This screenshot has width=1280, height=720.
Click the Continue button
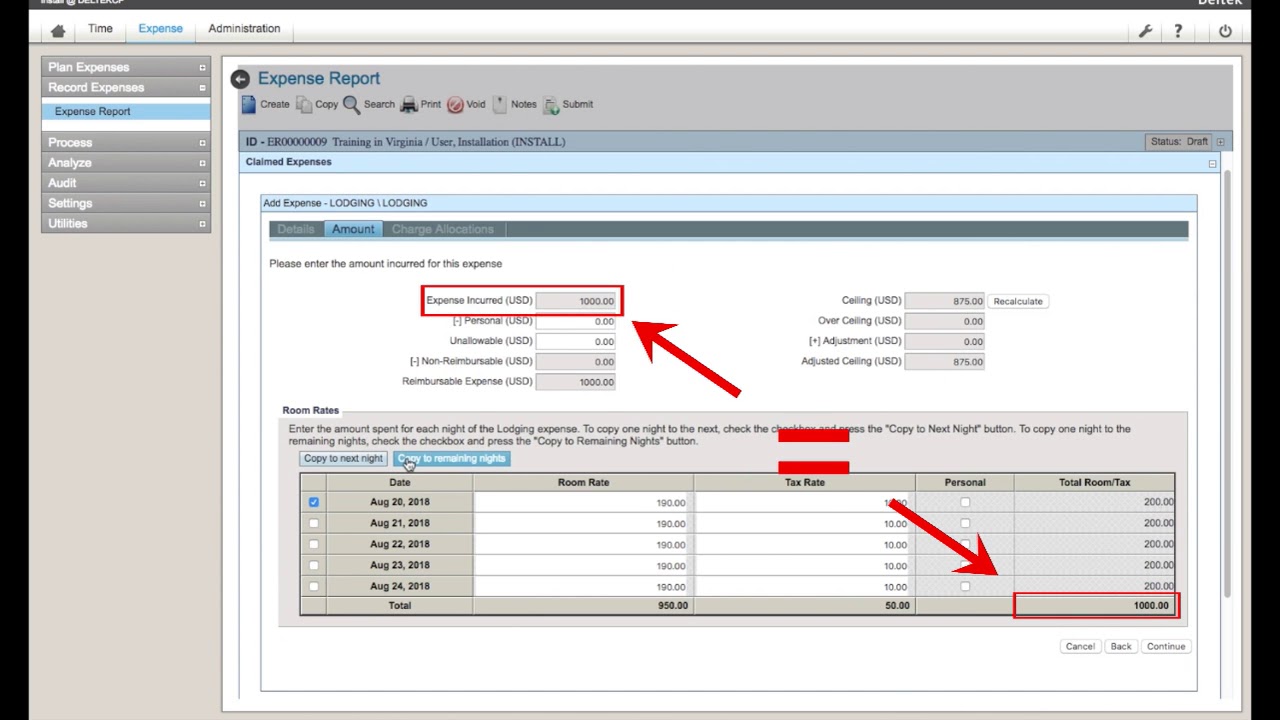[x=1166, y=646]
